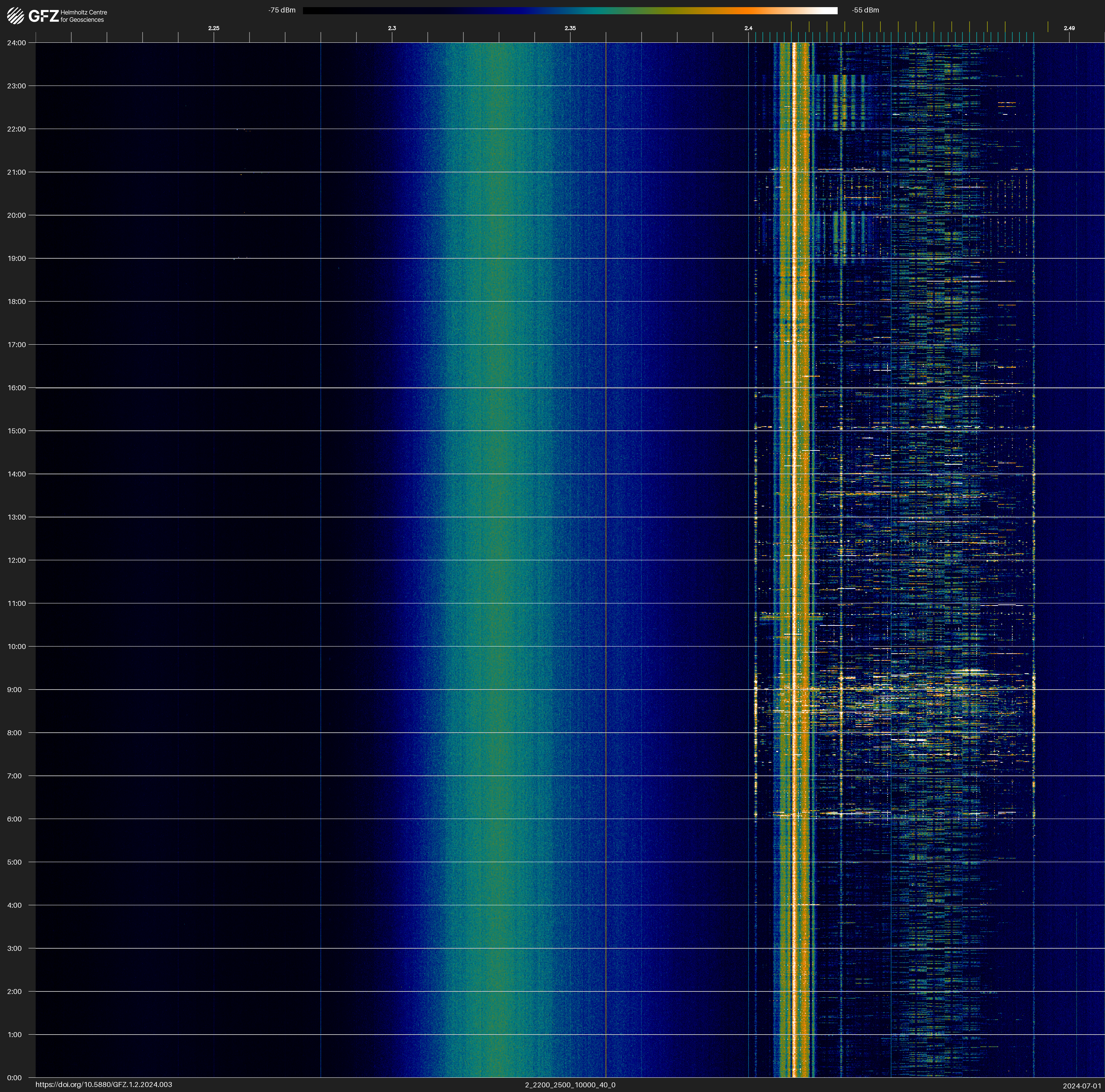Click the 6:00 time axis label
Viewport: 1105px width, 1092px height.
click(x=14, y=819)
